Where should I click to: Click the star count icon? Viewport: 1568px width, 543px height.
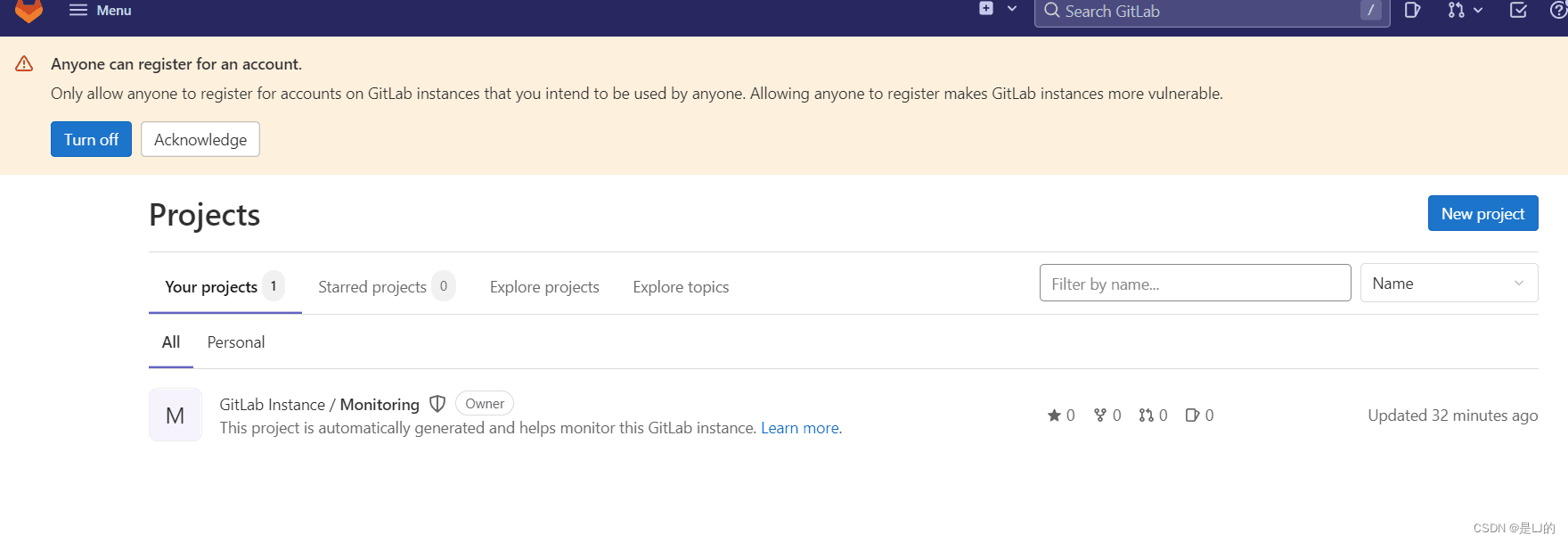coord(1054,415)
